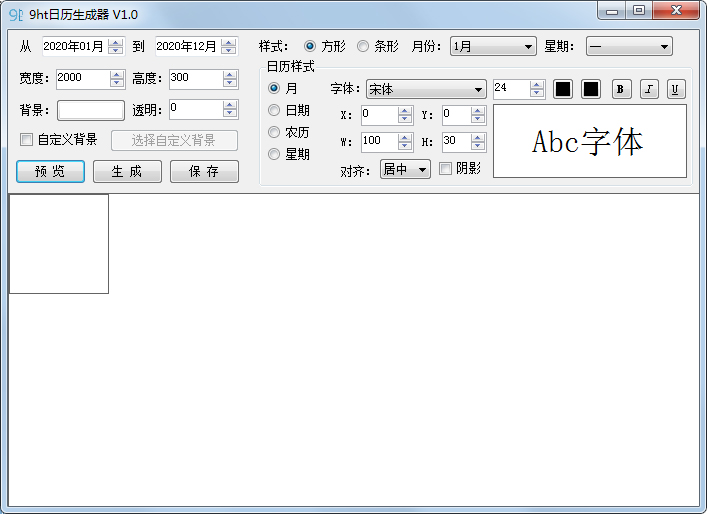Click 生成 generate button

(127, 171)
